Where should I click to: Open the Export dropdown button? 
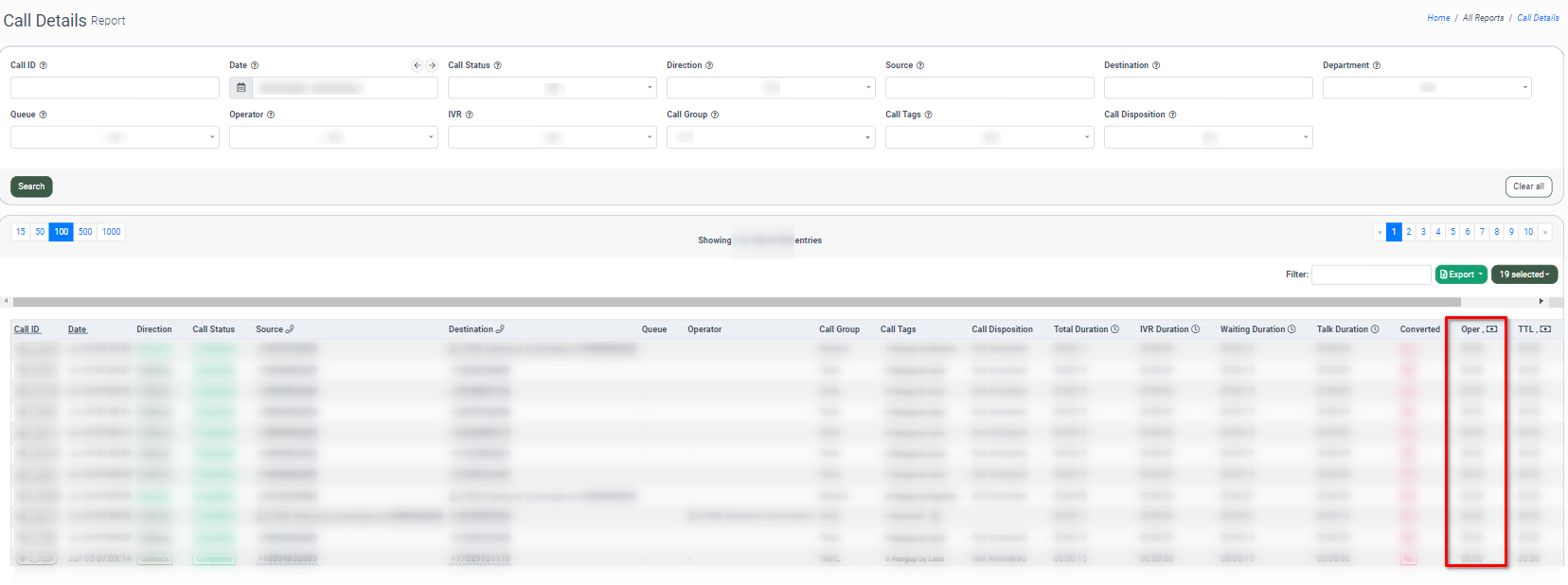pyautogui.click(x=1461, y=275)
